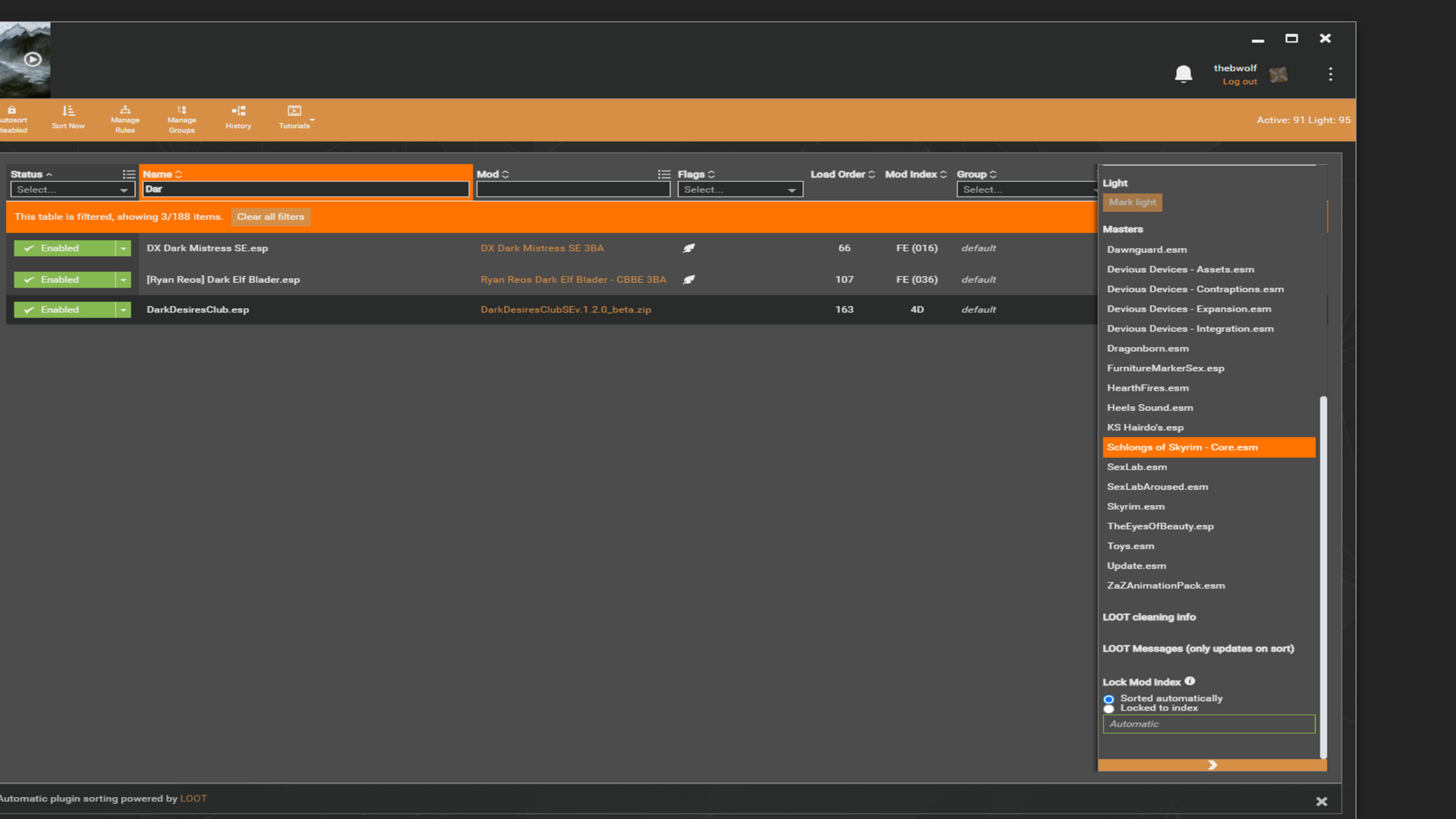Select Skyrim.esm in Masters list
This screenshot has height=819, width=1456.
(x=1135, y=507)
